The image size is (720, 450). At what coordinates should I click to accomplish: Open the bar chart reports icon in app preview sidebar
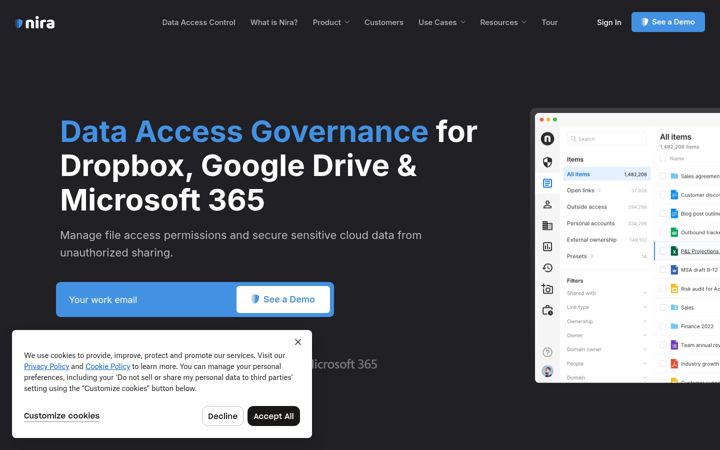click(547, 247)
